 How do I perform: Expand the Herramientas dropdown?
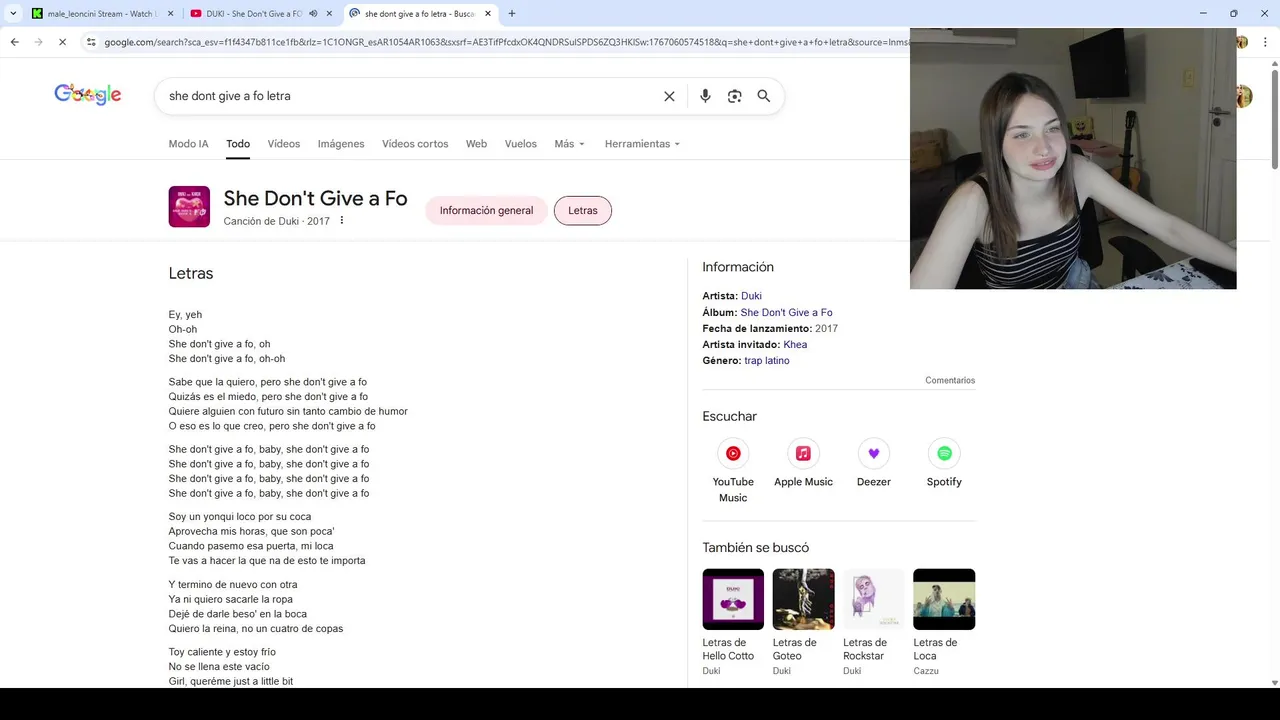pos(642,144)
